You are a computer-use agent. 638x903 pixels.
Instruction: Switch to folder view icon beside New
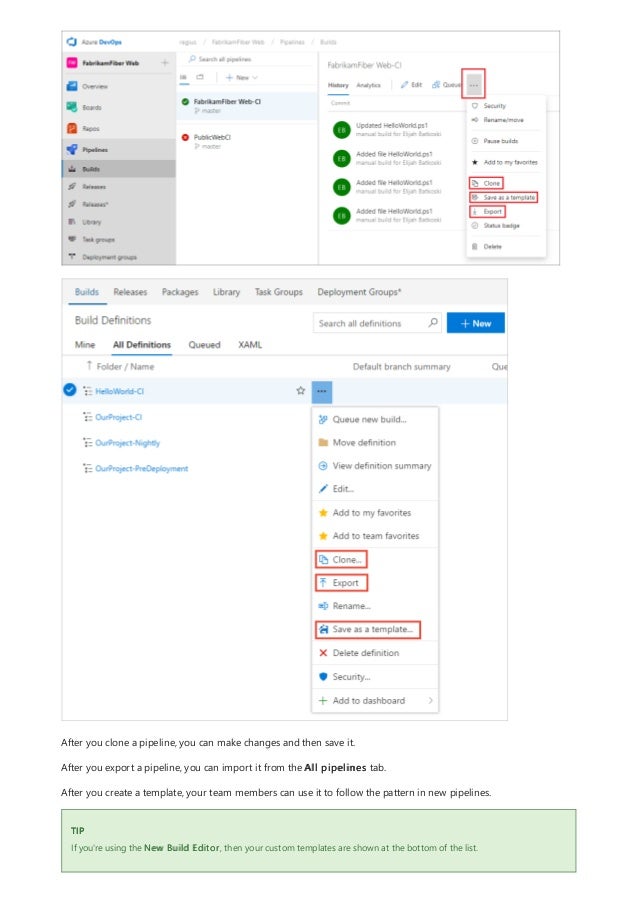[x=200, y=77]
